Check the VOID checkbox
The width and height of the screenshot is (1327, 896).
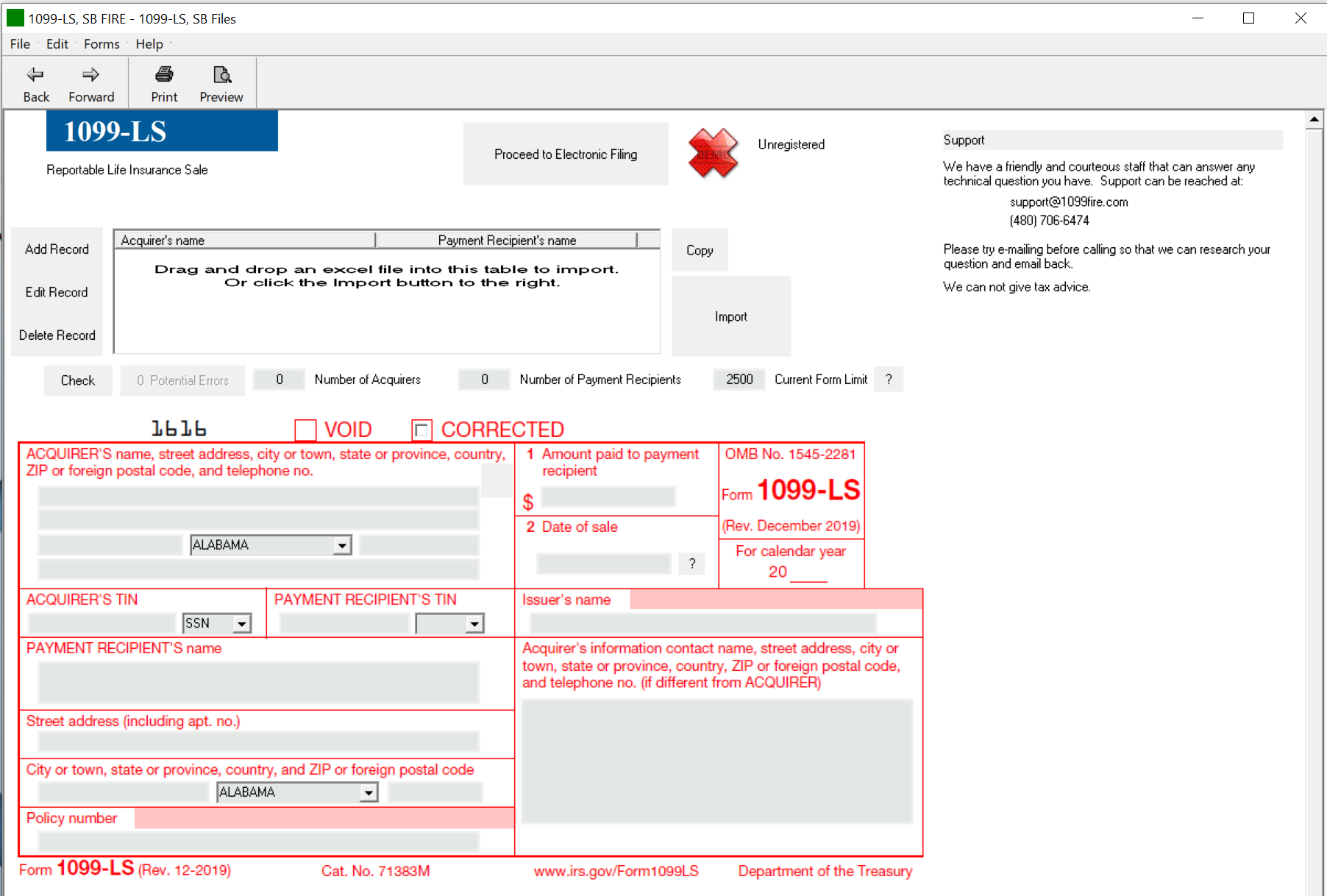click(x=305, y=430)
